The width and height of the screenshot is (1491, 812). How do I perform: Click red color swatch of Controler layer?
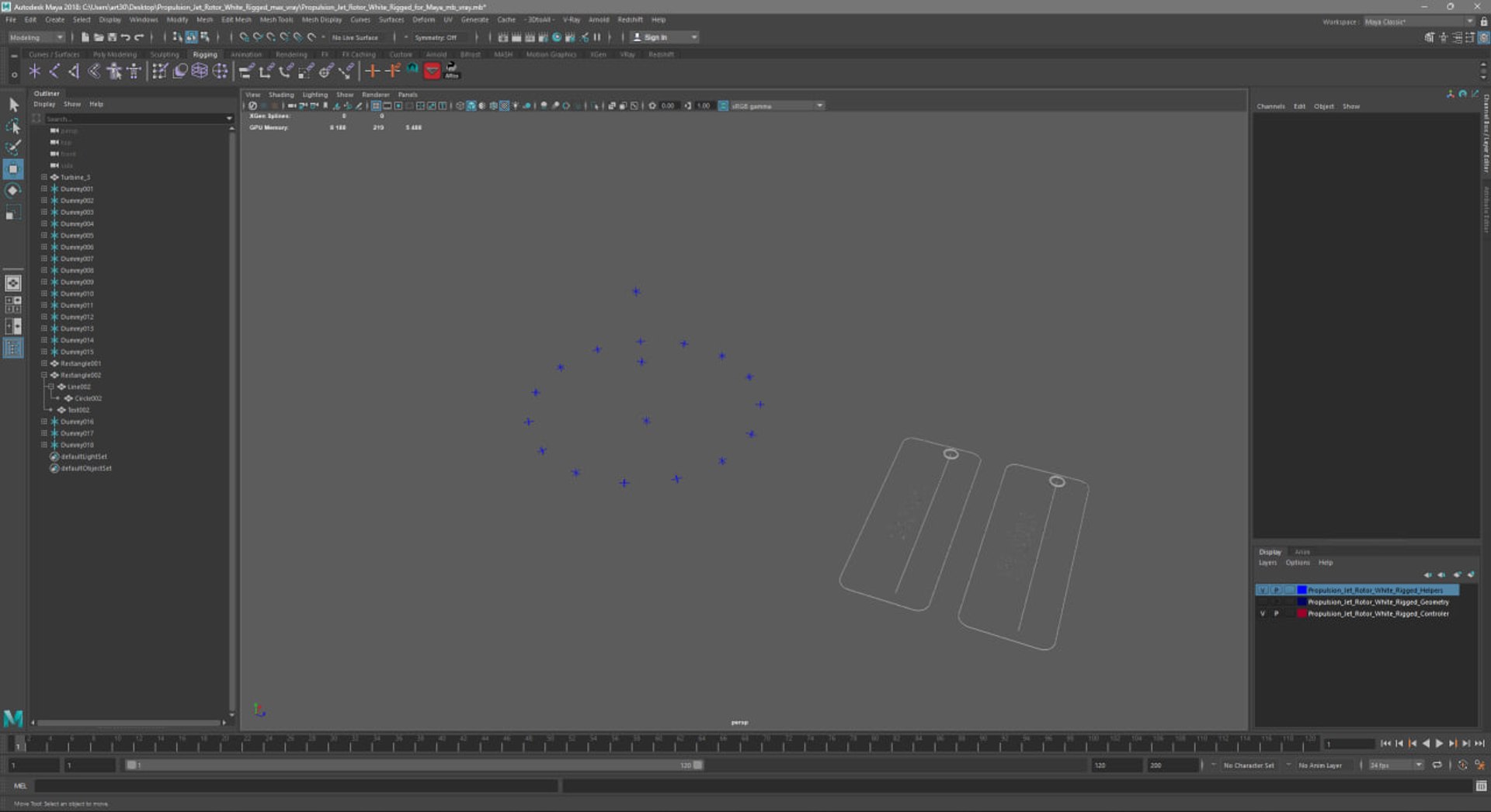[x=1302, y=614]
